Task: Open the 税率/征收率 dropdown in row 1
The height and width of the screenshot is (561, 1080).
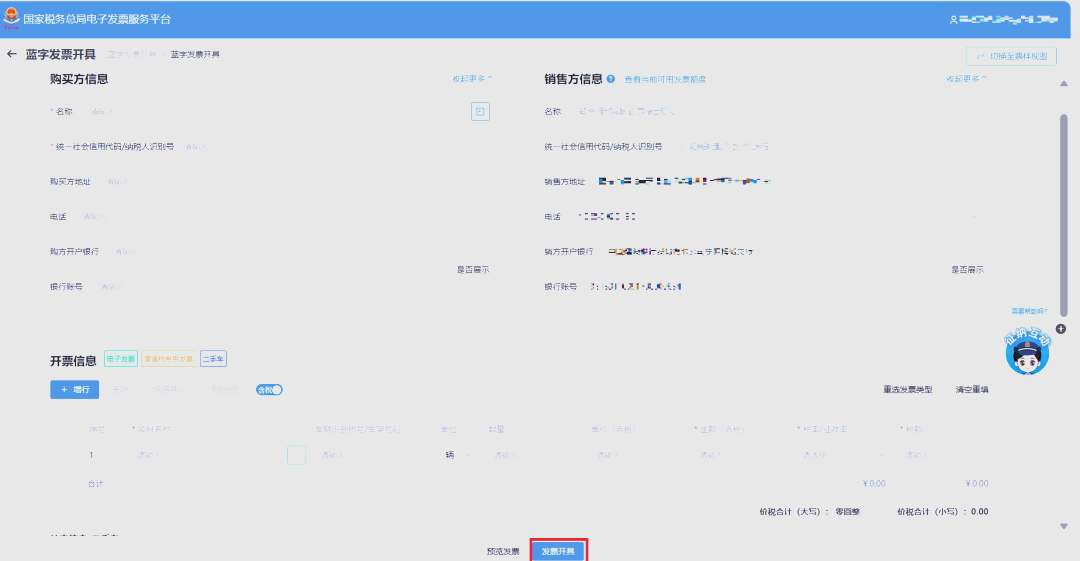Action: coord(842,455)
